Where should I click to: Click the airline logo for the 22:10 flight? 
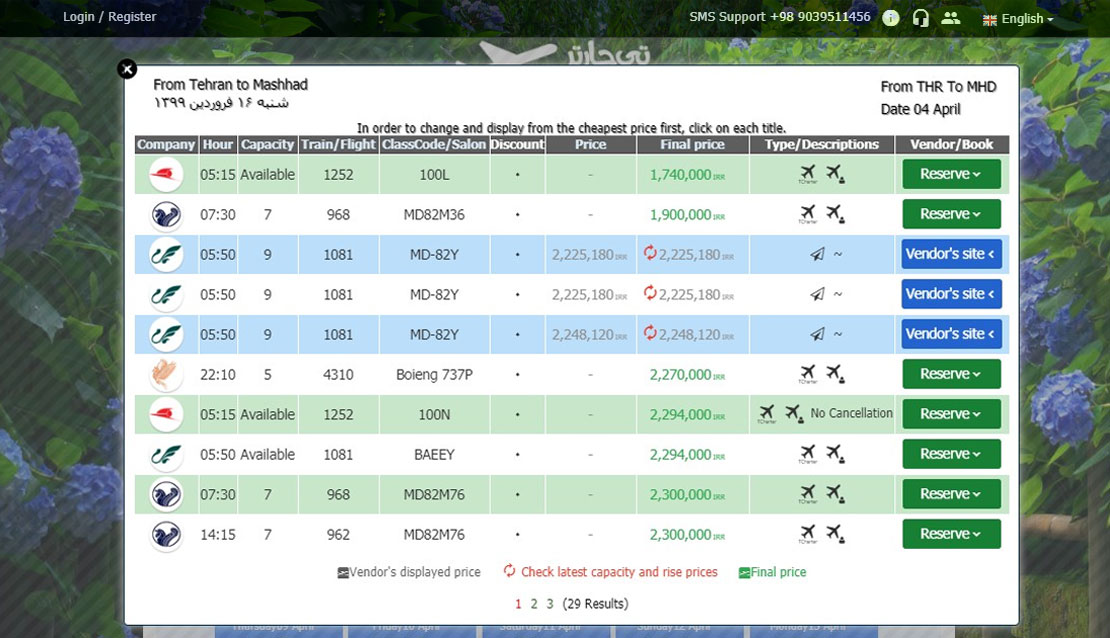coord(166,375)
